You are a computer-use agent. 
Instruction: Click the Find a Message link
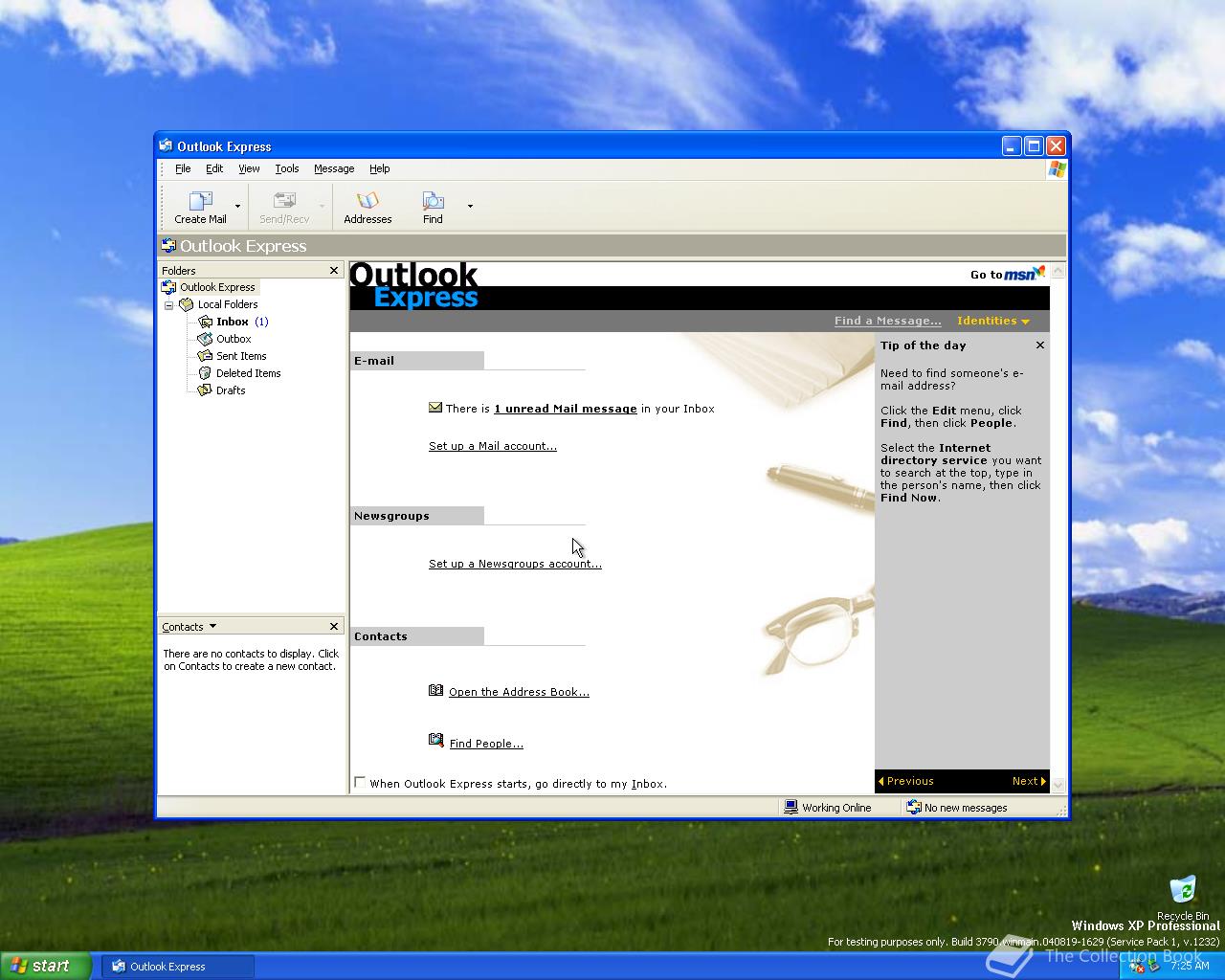(887, 321)
